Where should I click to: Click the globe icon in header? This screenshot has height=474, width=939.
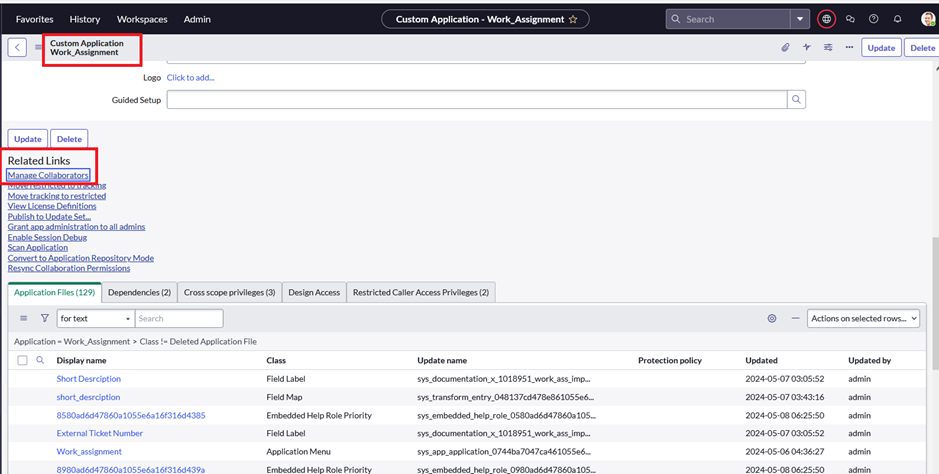point(826,19)
